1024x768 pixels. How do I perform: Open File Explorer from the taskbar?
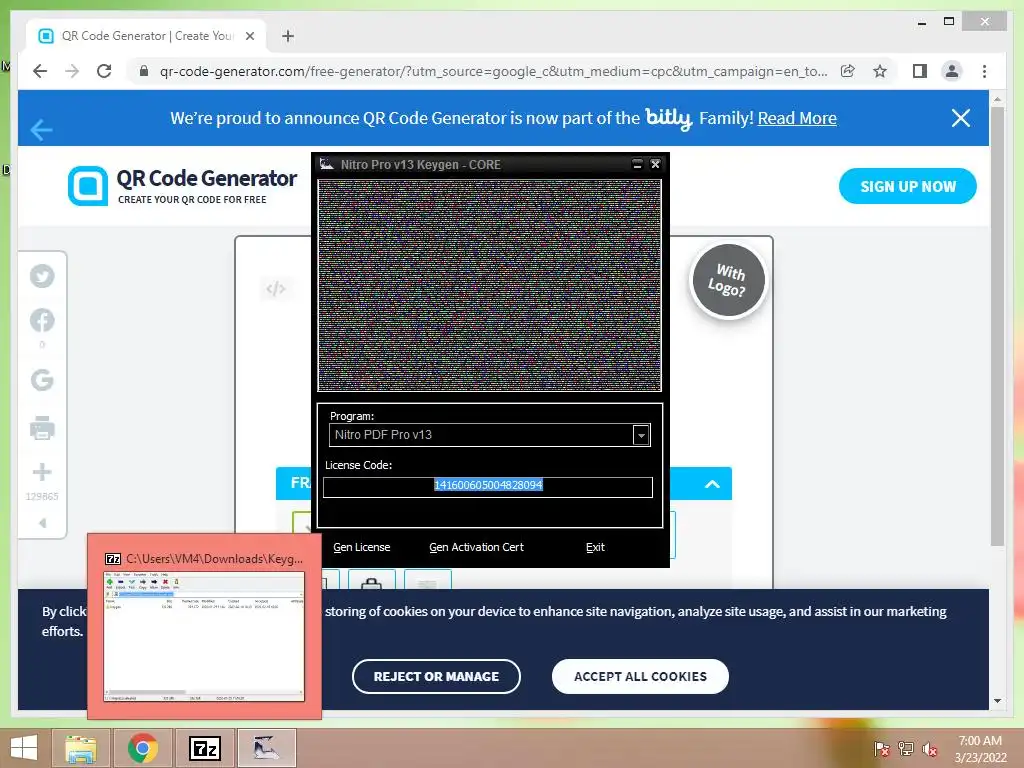pyautogui.click(x=80, y=748)
